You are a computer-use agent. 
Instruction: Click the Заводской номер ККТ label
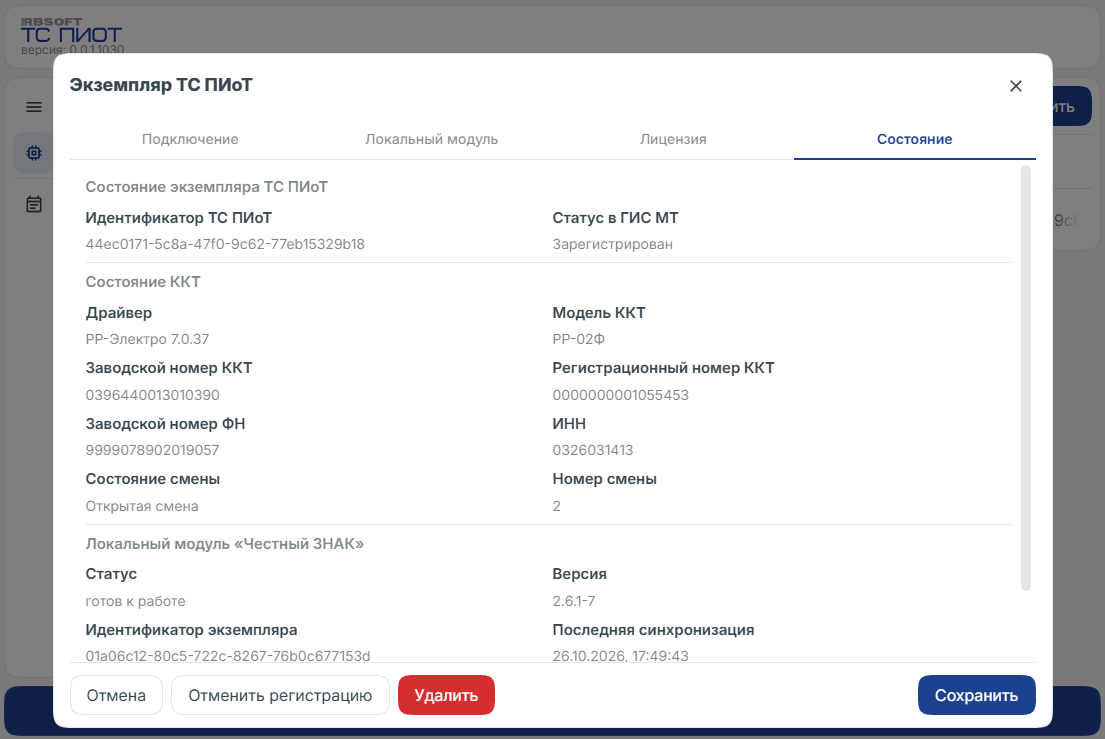point(169,368)
